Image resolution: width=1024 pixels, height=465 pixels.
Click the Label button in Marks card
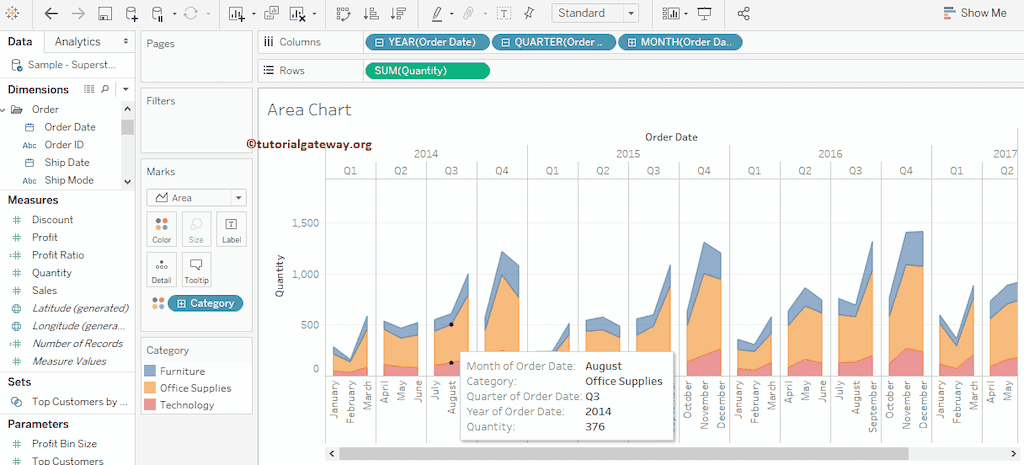pos(231,229)
